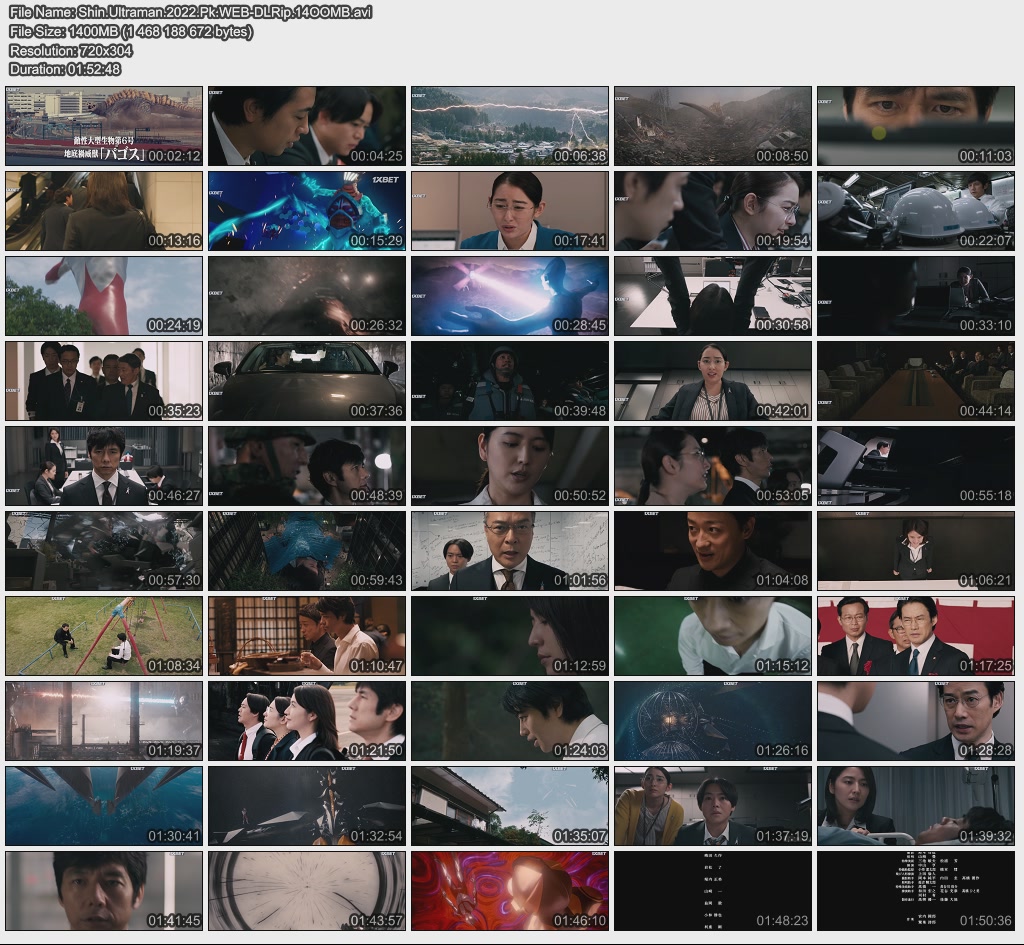Viewport: 1024px width, 945px height.
Task: Click the File Name text line
Action: [x=205, y=12]
